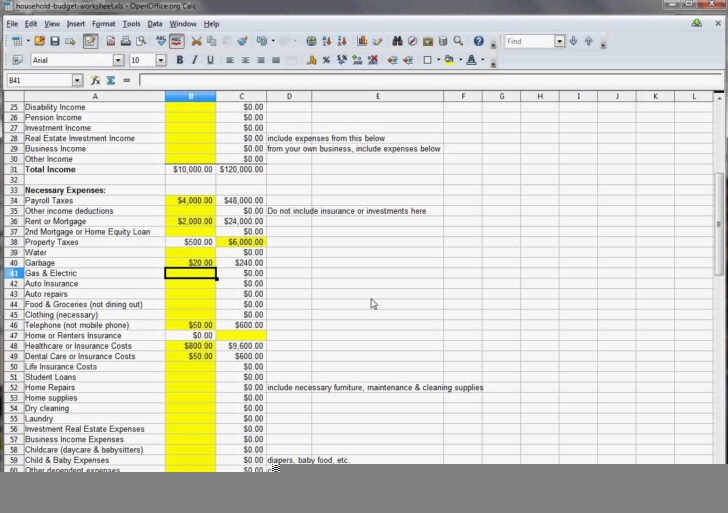Click the Sort Ascending icon

(x=327, y=41)
